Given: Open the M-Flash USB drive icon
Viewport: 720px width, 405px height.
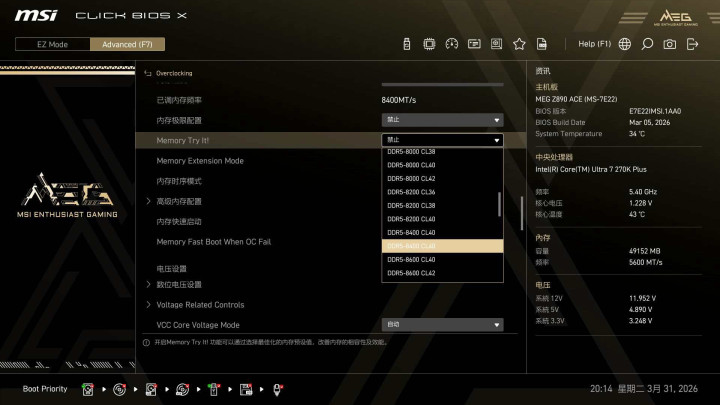Looking at the screenshot, I should pyautogui.click(x=406, y=44).
